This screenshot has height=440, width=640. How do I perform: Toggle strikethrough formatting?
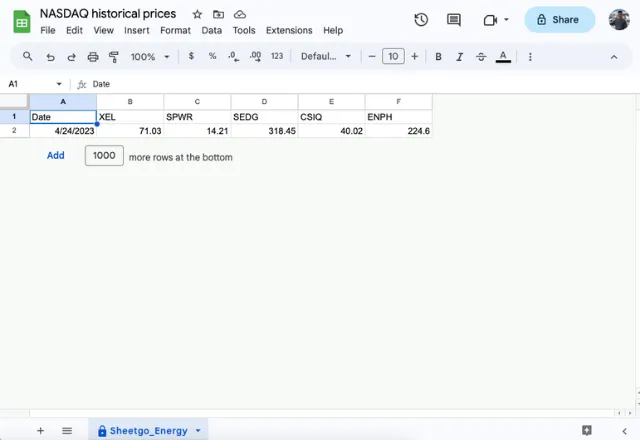[481, 57]
